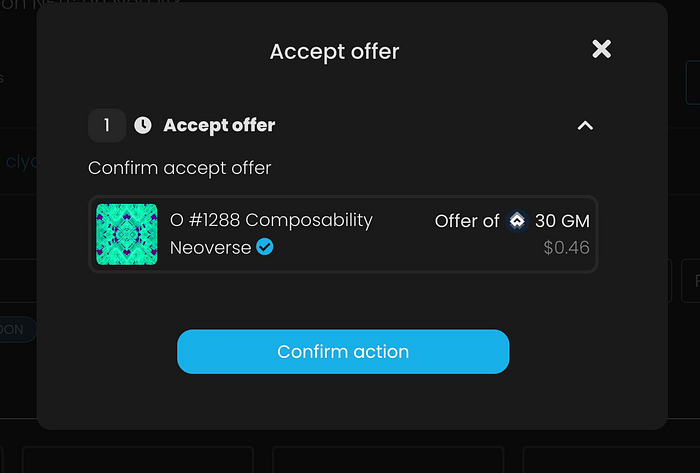Click the step number 1 badge

(107, 125)
